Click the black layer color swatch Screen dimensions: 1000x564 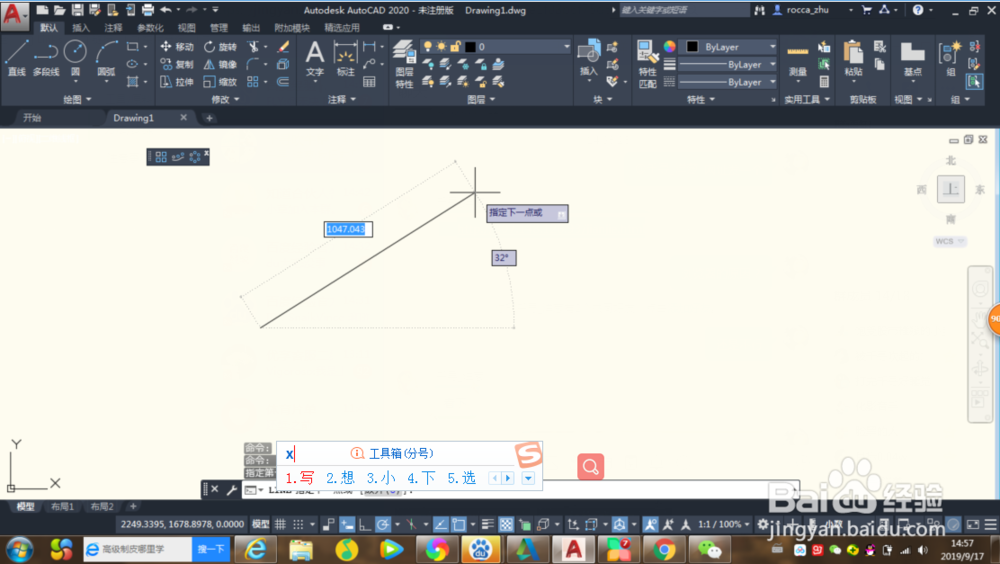pos(471,47)
